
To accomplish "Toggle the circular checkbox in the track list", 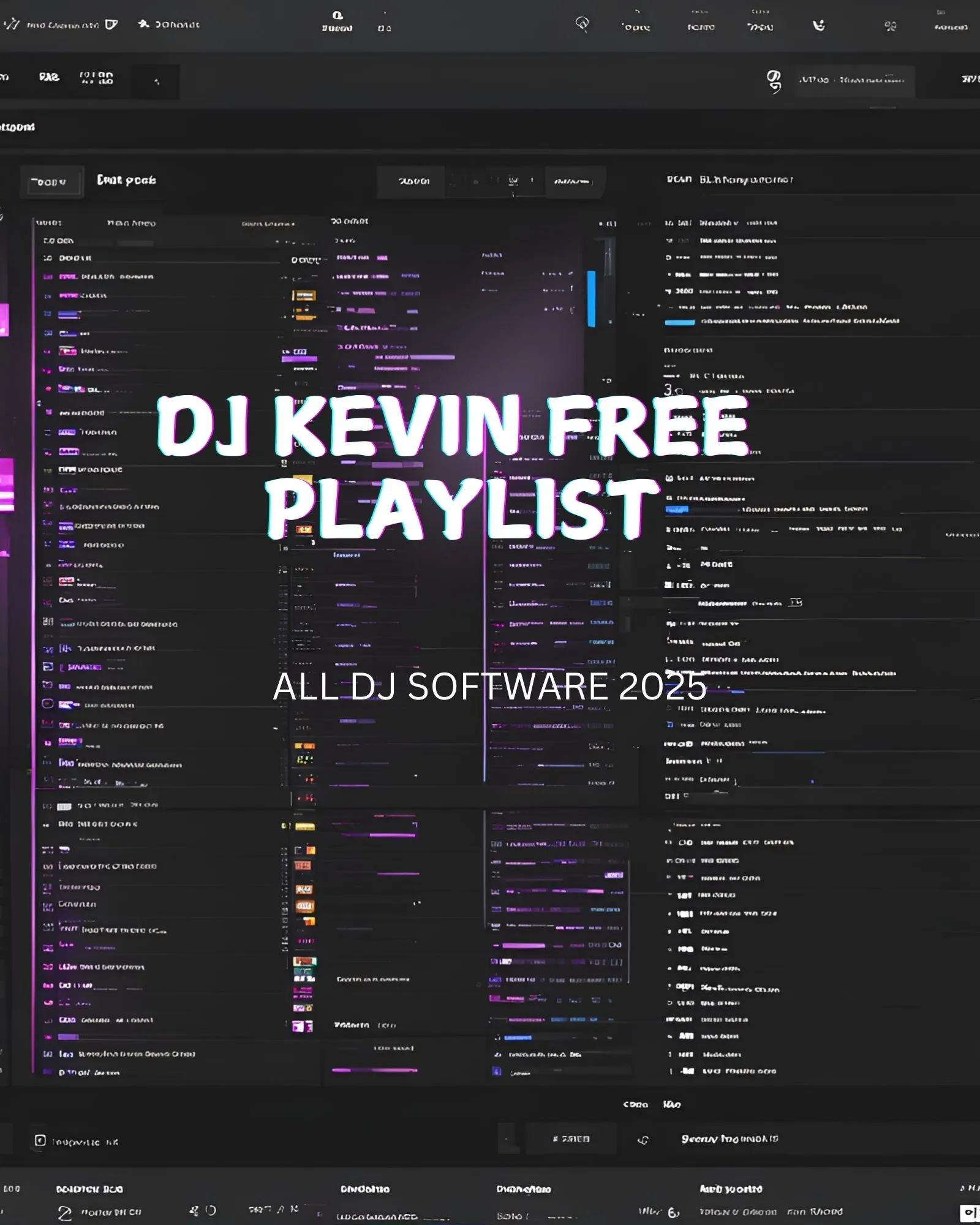I will tap(47, 703).
